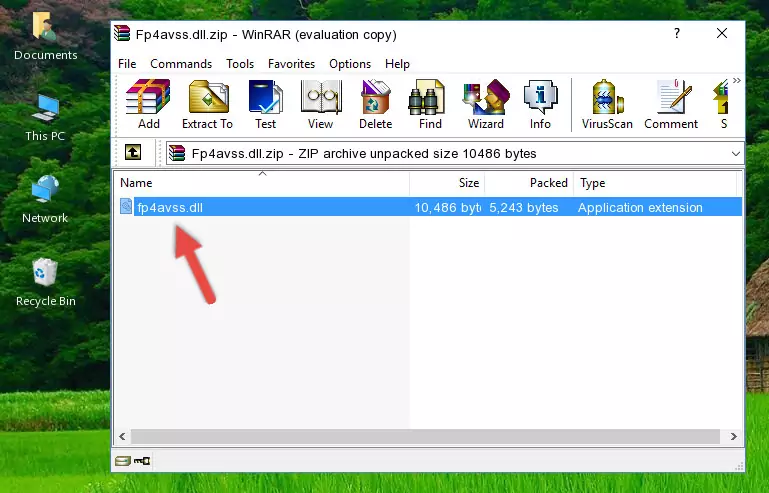Launch the Wizard tool
Screen dimensions: 769x493
click(x=486, y=104)
